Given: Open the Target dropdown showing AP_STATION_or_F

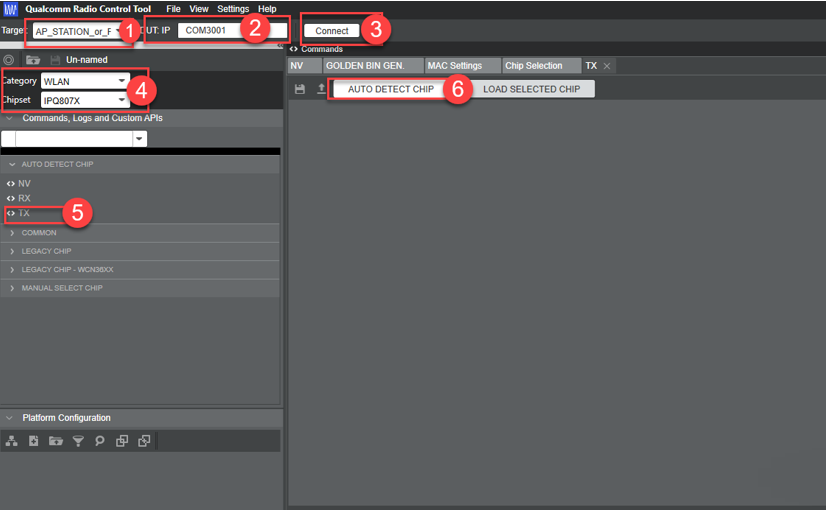Looking at the screenshot, I should tap(77, 31).
